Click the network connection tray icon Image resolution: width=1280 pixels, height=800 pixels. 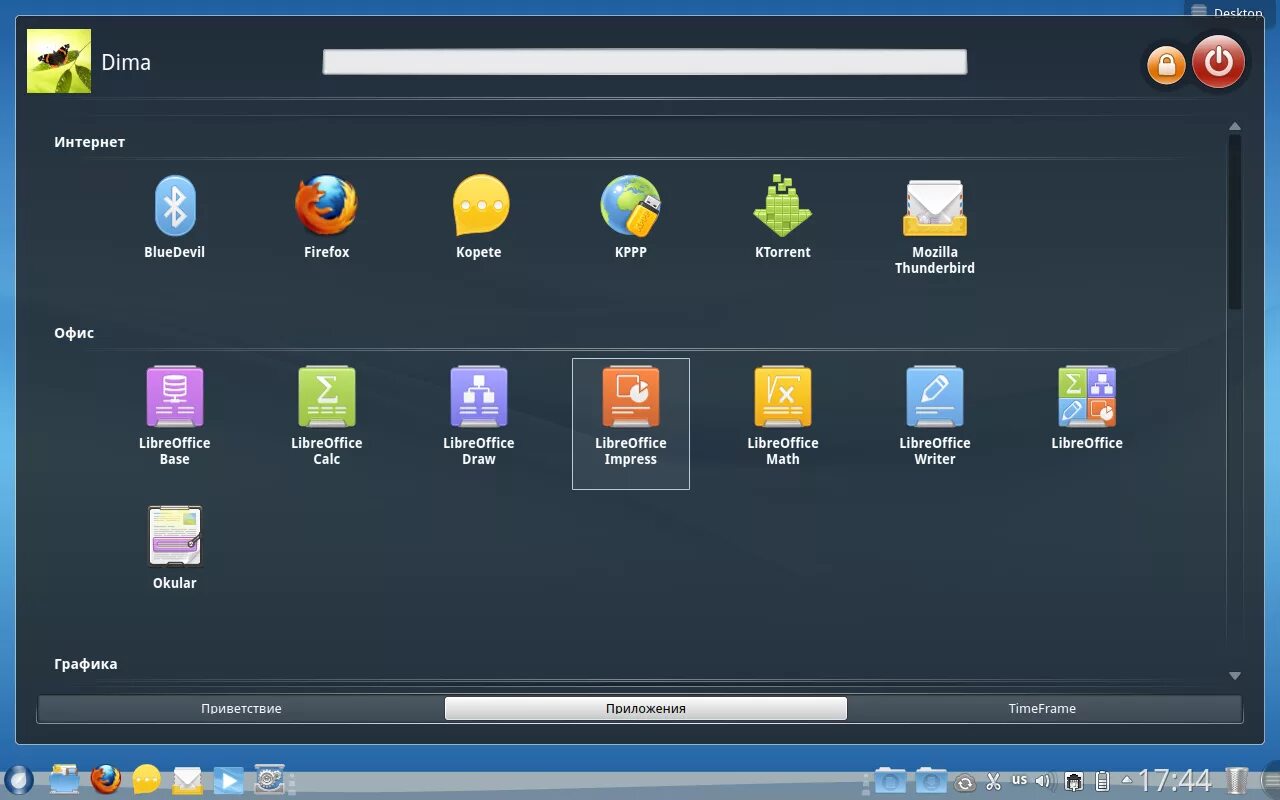[1074, 781]
